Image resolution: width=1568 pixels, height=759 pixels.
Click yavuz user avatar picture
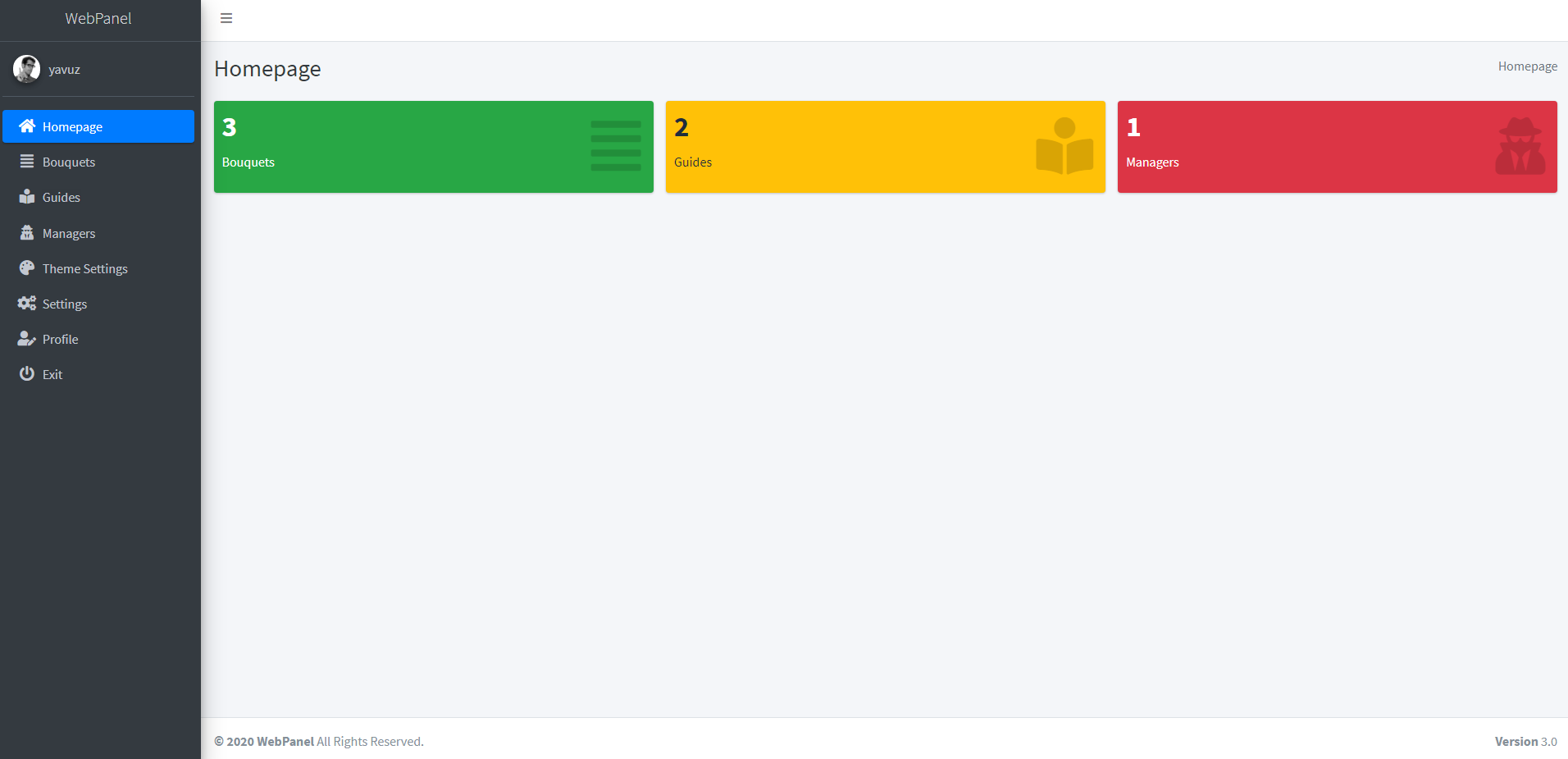pyautogui.click(x=27, y=69)
